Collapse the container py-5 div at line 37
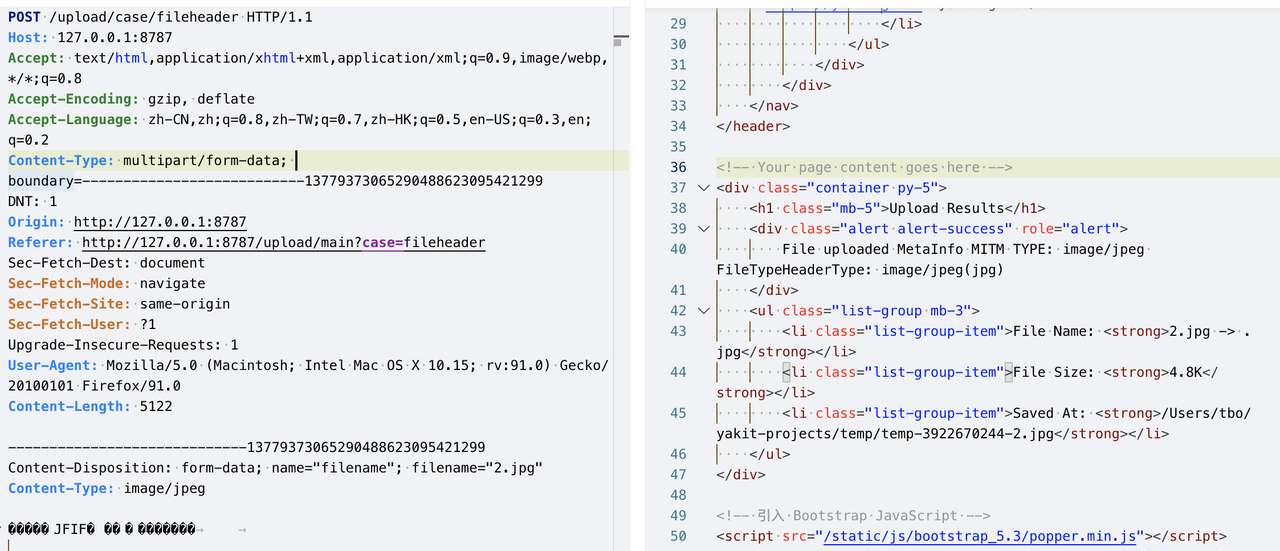The width and height of the screenshot is (1280, 551). tap(704, 188)
